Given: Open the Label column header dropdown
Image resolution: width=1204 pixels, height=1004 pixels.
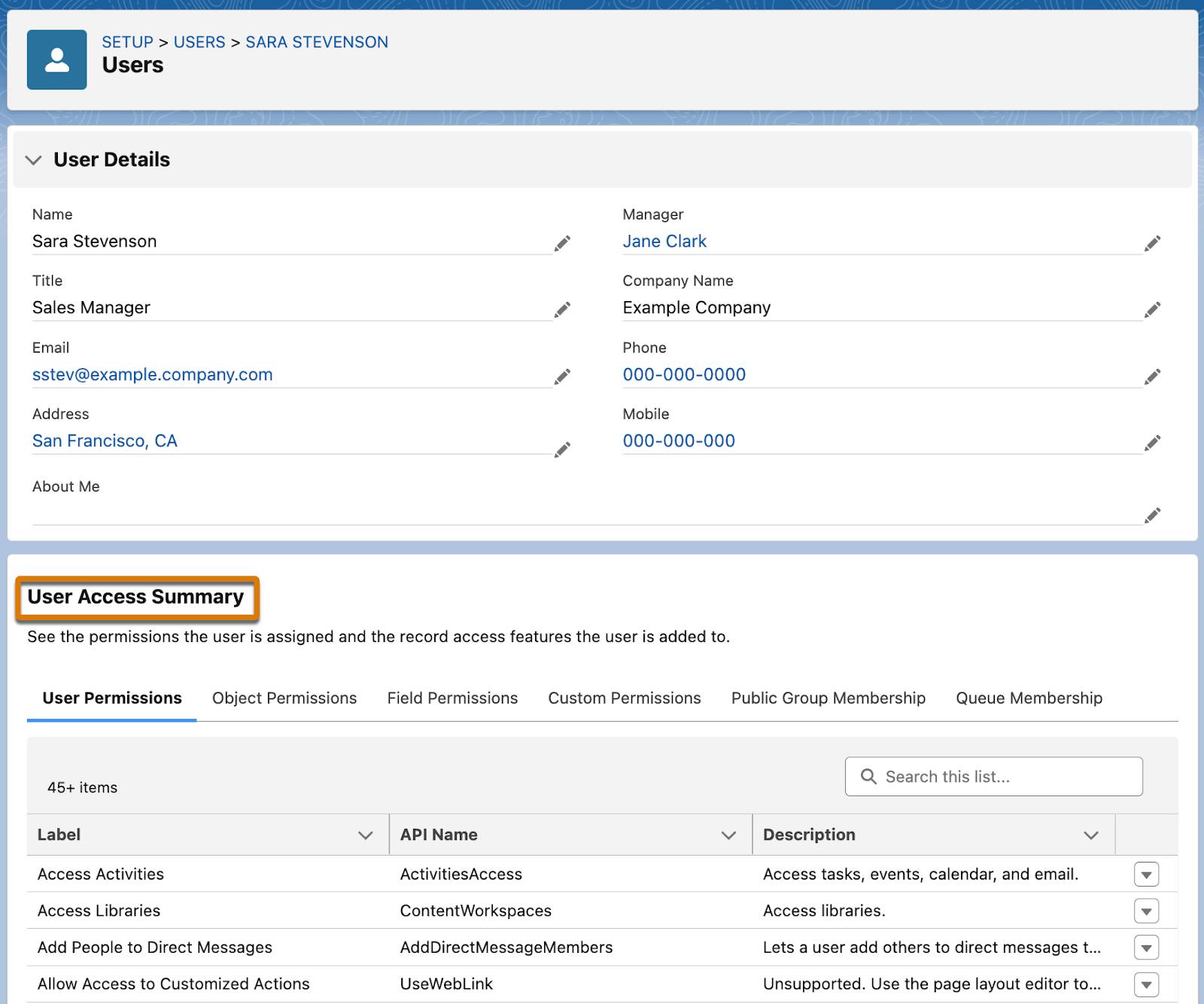Looking at the screenshot, I should pos(366,835).
